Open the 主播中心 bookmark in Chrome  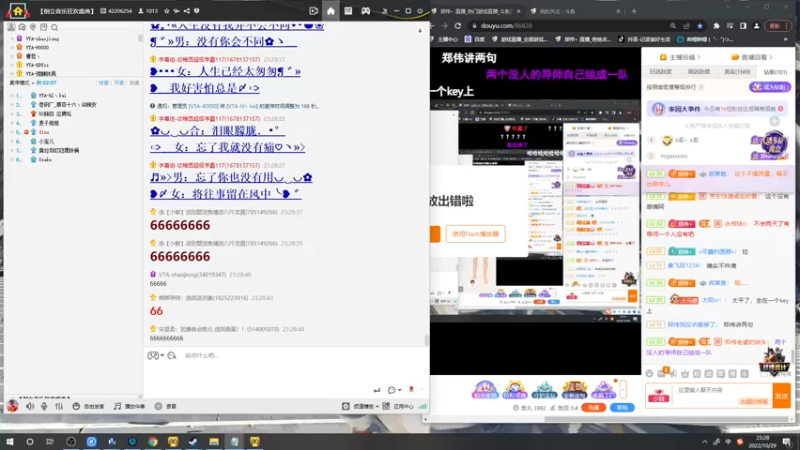pyautogui.click(x=444, y=39)
